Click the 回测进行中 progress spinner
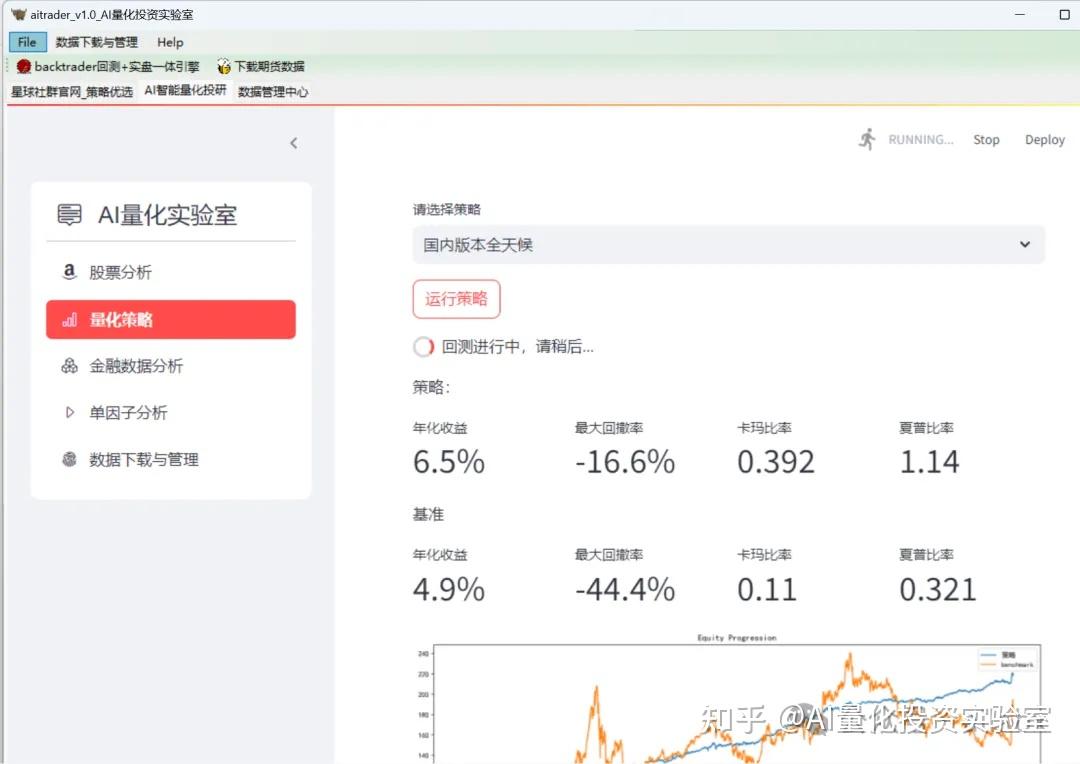Viewport: 1080px width, 764px height. pos(423,346)
